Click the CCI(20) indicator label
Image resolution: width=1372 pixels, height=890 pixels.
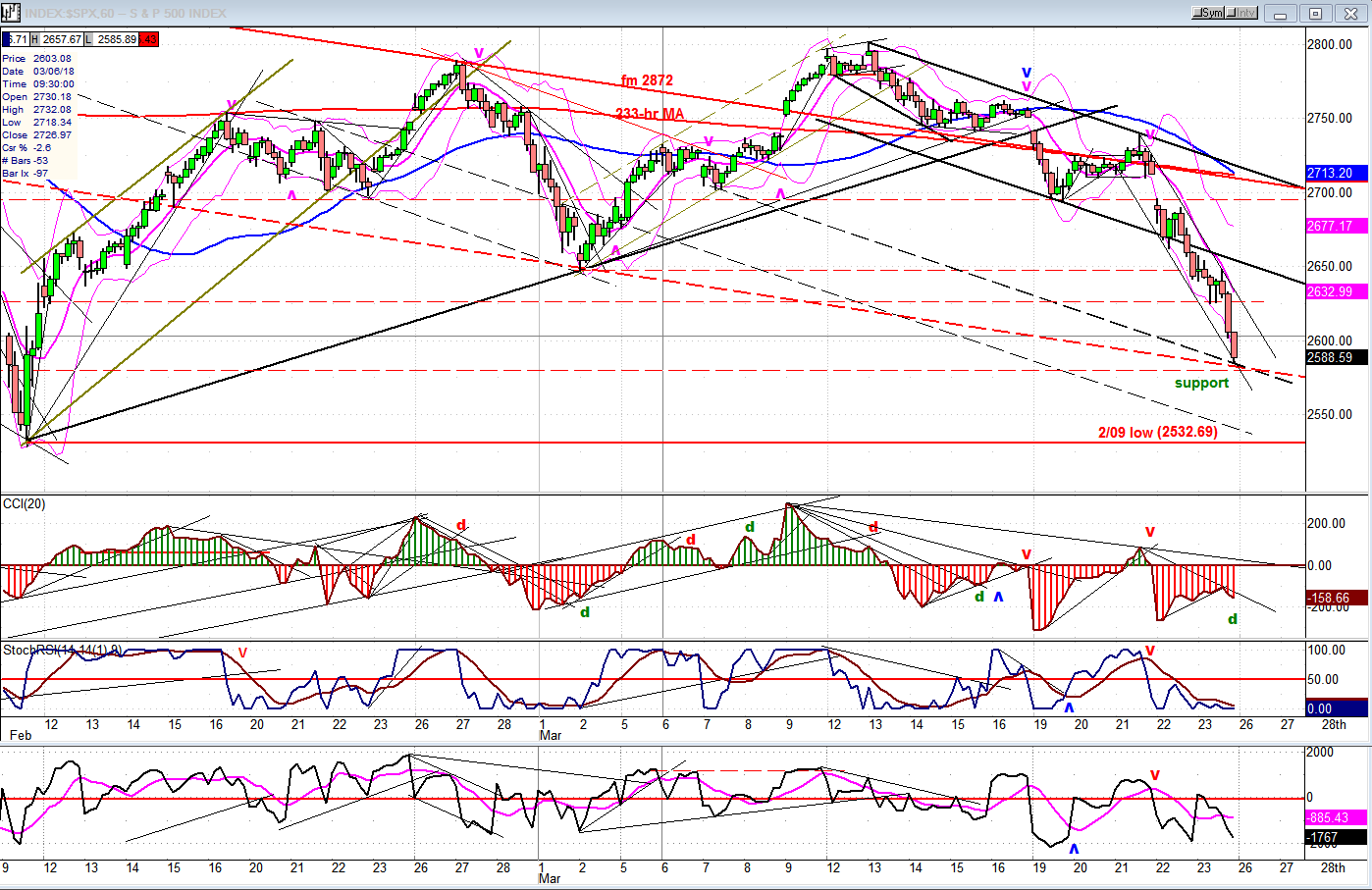click(x=24, y=504)
